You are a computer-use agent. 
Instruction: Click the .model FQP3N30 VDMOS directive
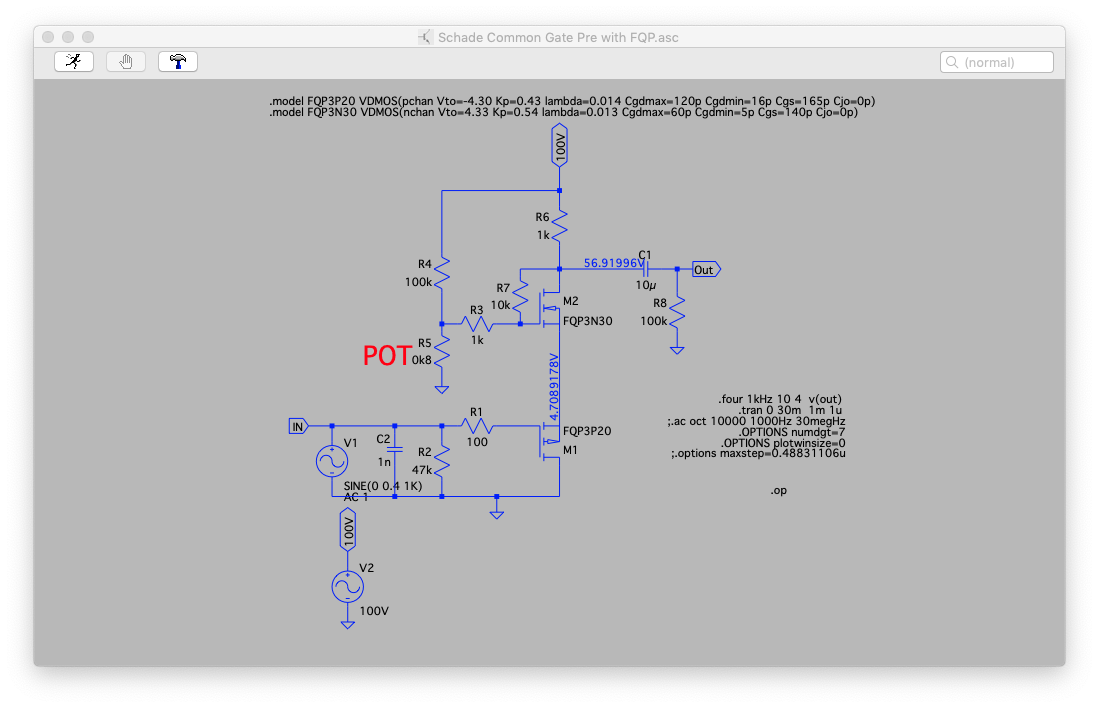(x=564, y=112)
